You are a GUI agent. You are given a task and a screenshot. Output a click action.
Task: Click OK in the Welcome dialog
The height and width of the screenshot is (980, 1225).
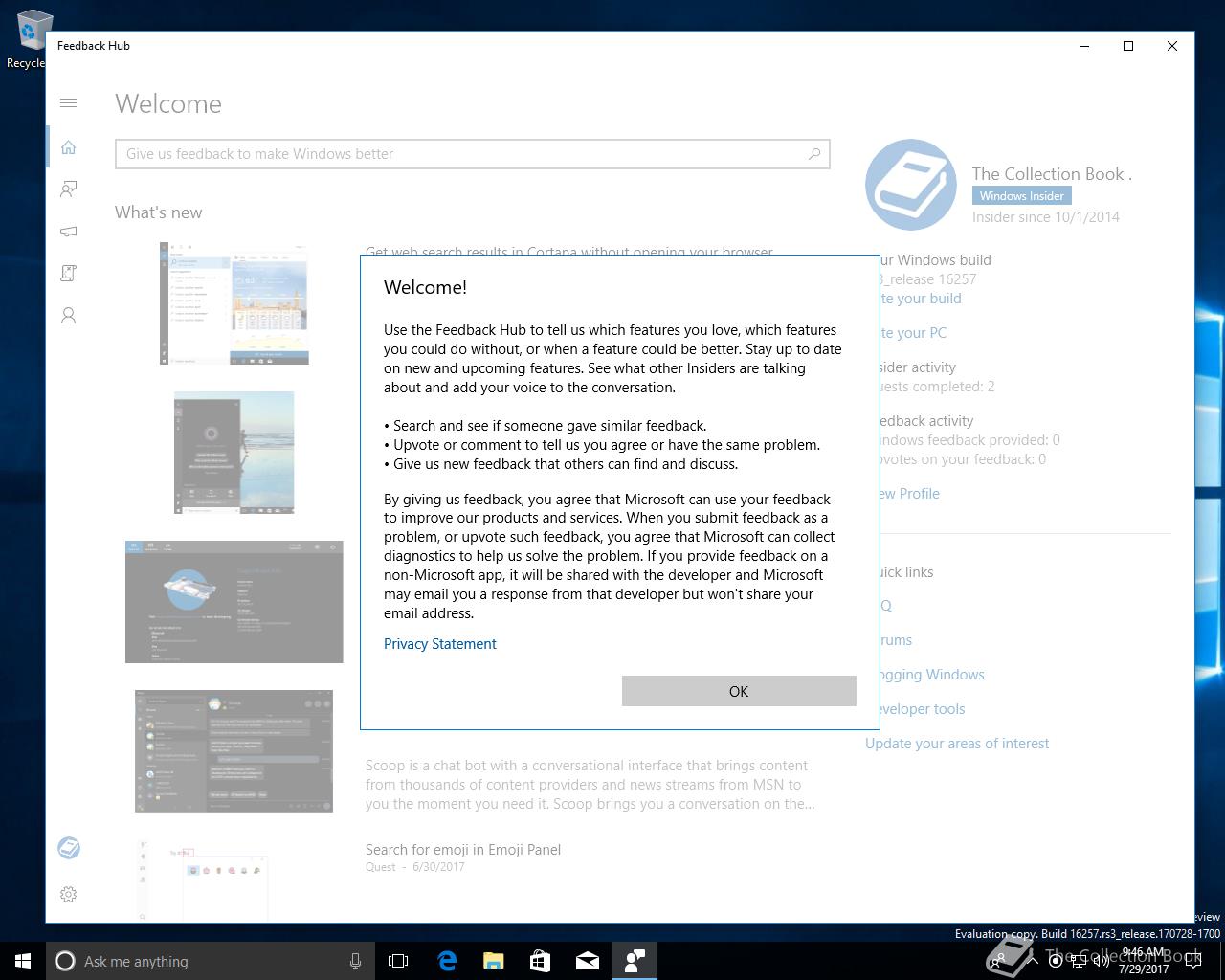point(739,691)
